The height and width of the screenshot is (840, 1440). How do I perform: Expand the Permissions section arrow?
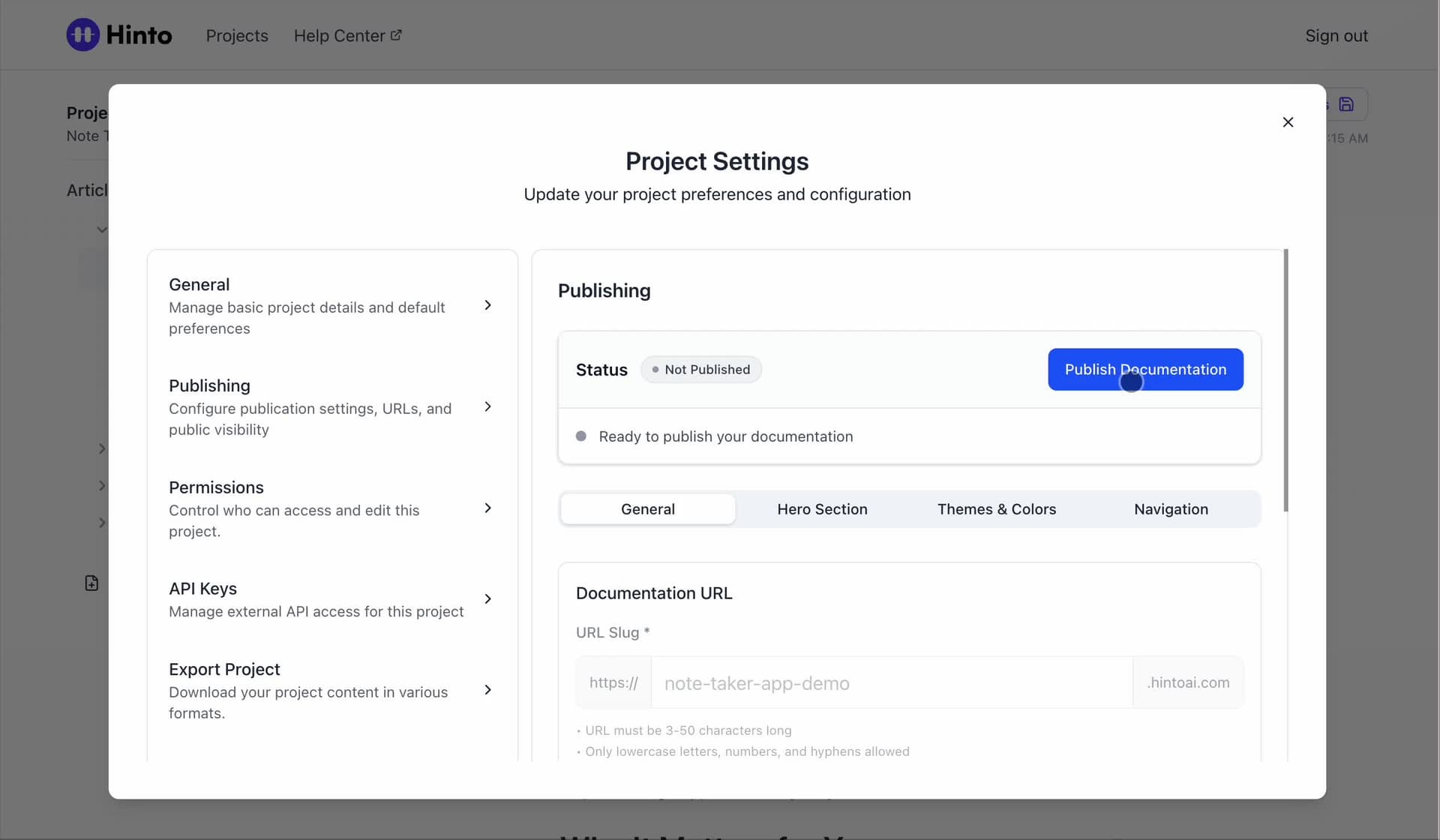pyautogui.click(x=487, y=508)
